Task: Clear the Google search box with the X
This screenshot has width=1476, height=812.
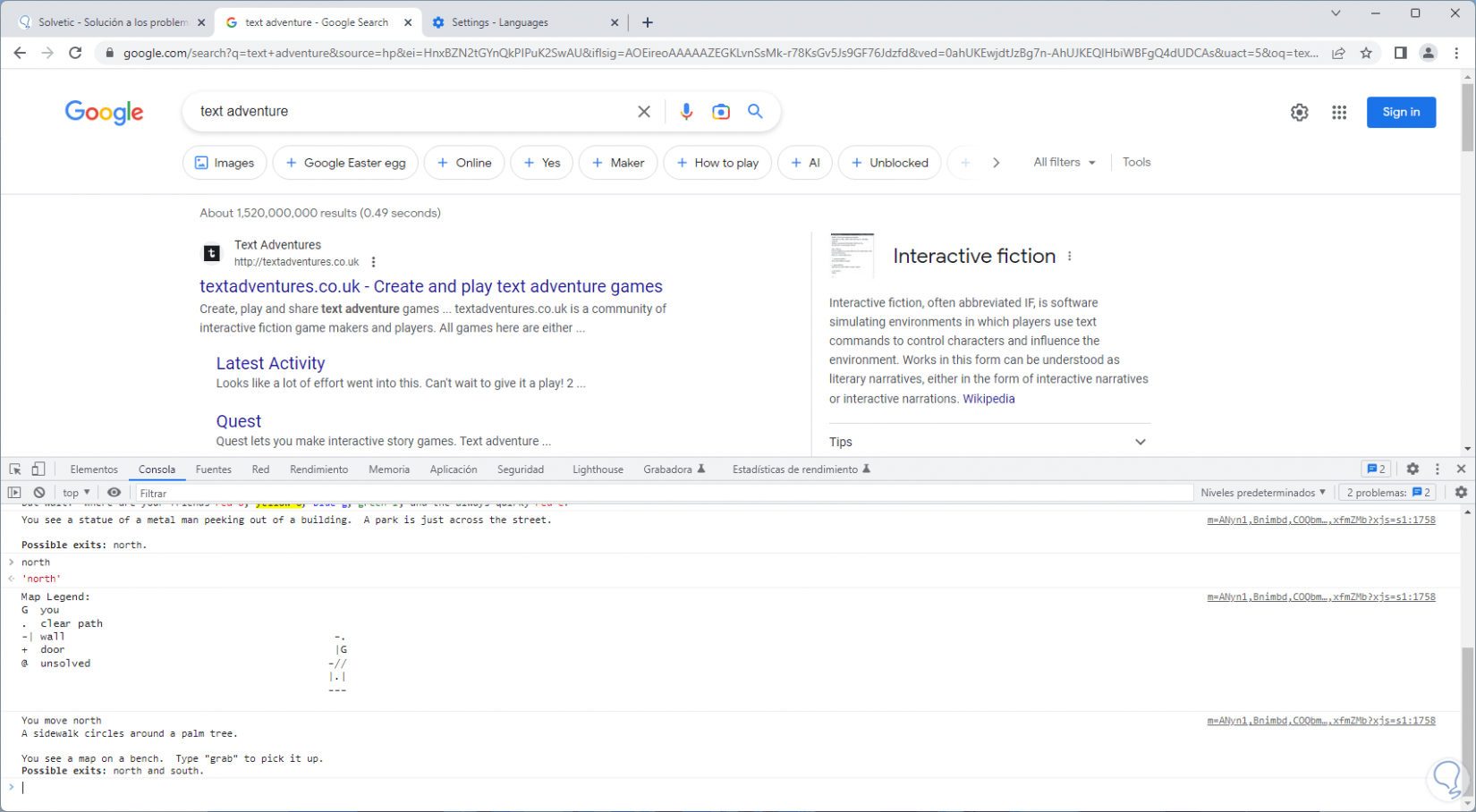Action: pyautogui.click(x=644, y=112)
